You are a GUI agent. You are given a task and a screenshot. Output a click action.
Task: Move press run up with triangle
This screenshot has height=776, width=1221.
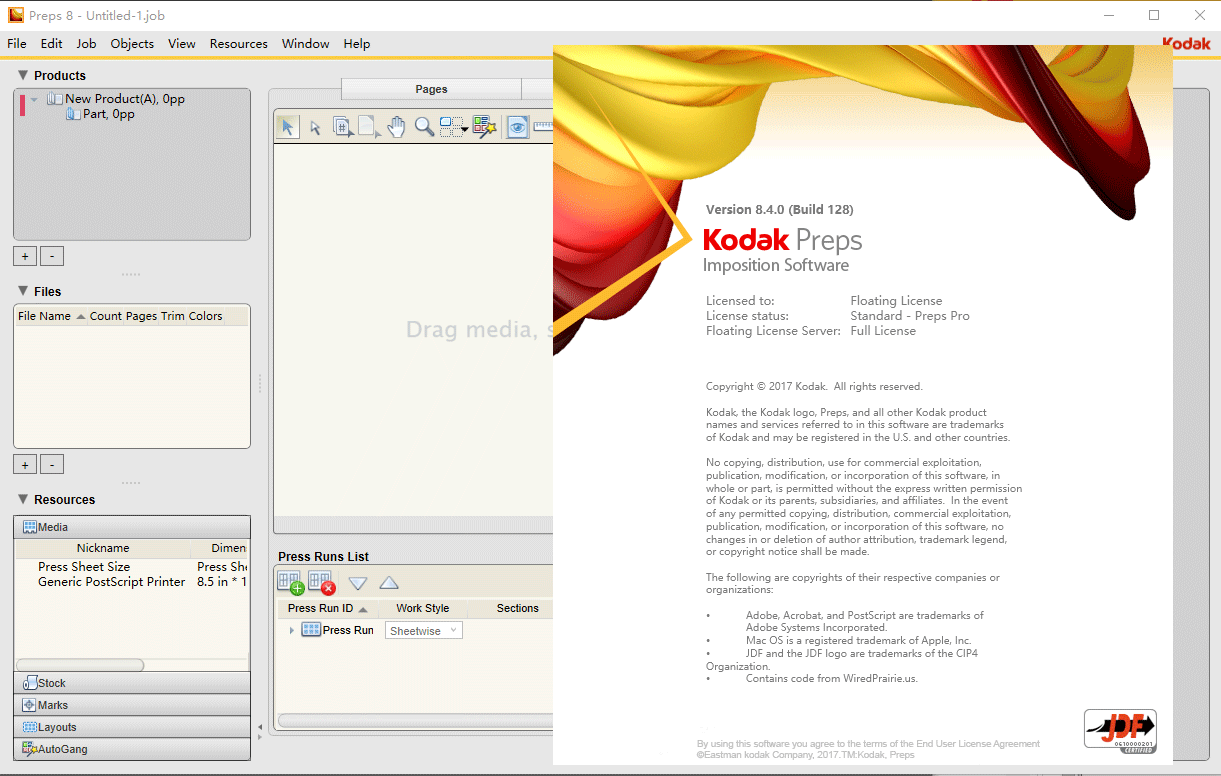[389, 583]
